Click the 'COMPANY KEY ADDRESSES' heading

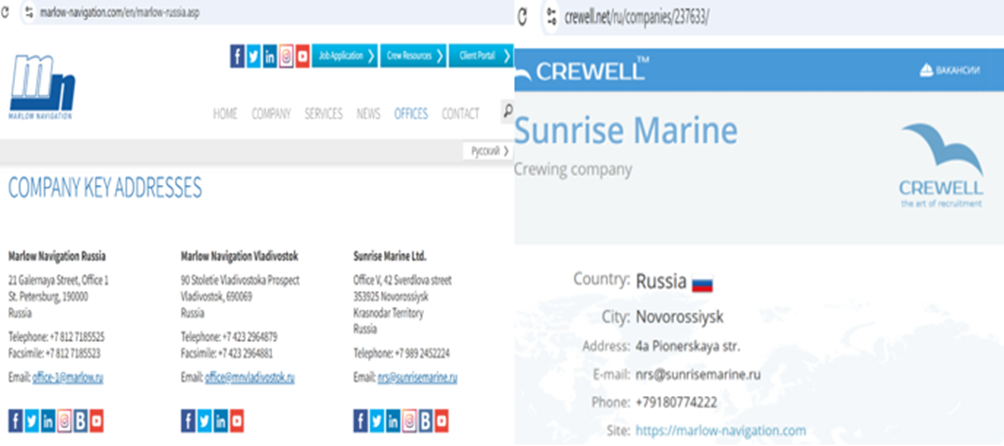(105, 187)
